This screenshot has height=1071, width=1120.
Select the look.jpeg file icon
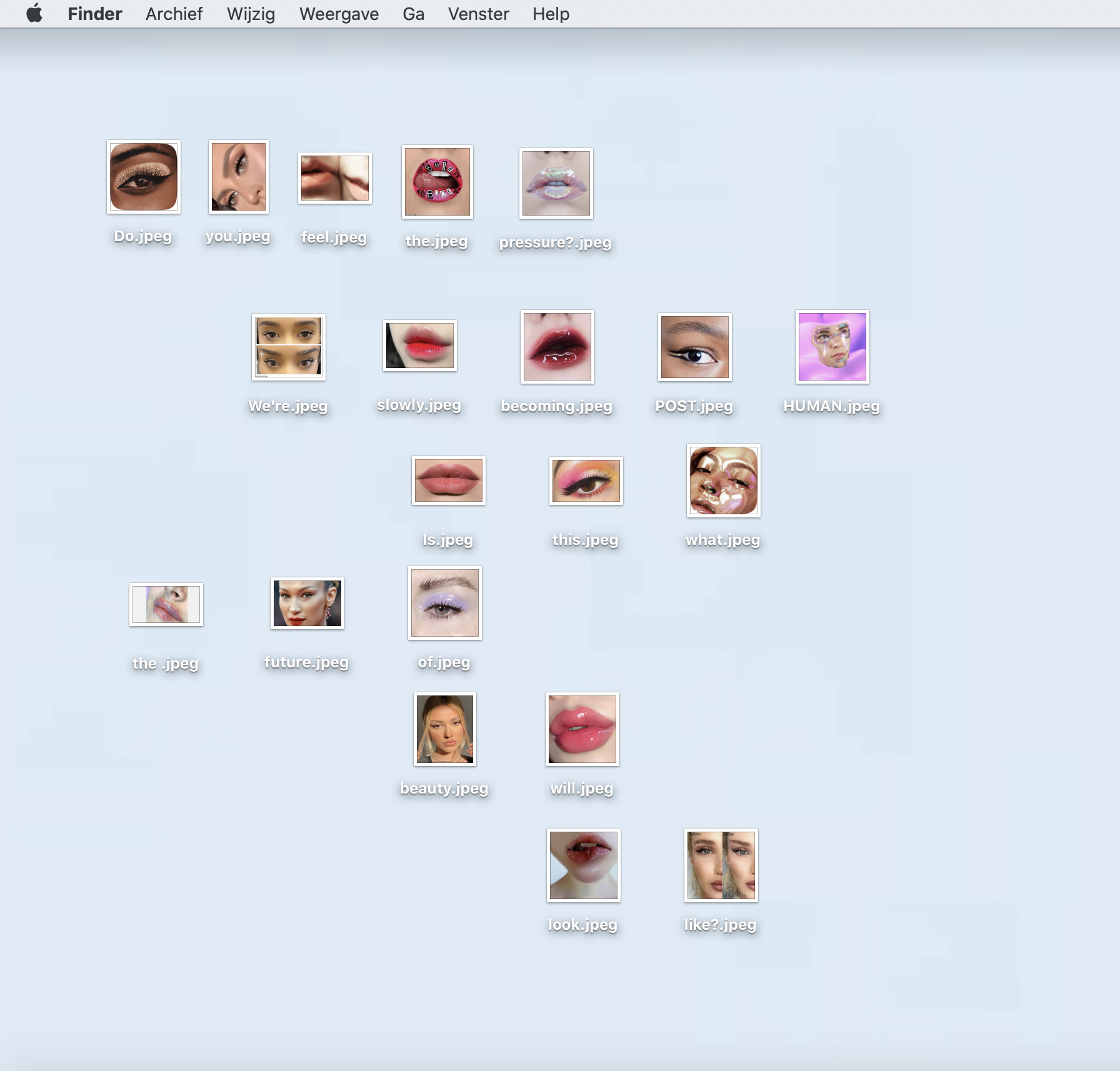[584, 865]
